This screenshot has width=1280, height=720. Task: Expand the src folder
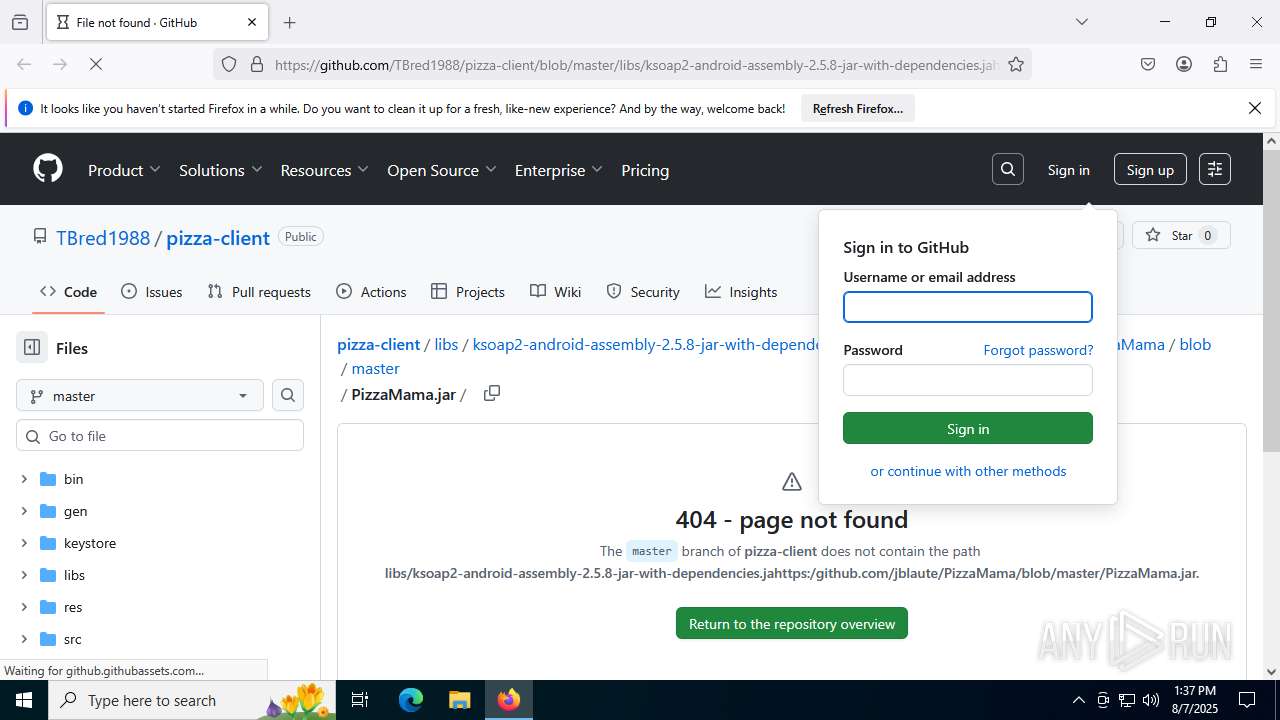point(24,639)
